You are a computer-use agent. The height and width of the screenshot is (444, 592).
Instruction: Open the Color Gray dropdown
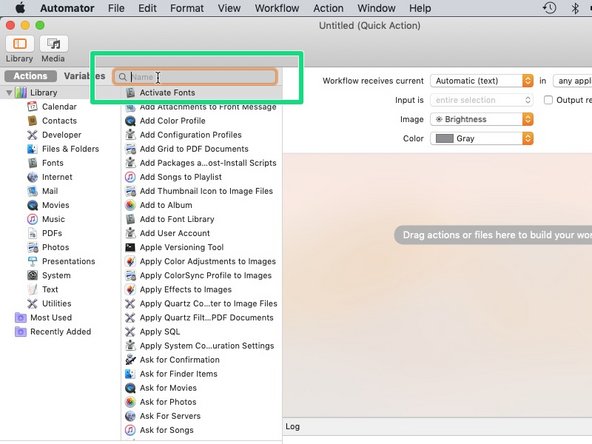point(481,138)
